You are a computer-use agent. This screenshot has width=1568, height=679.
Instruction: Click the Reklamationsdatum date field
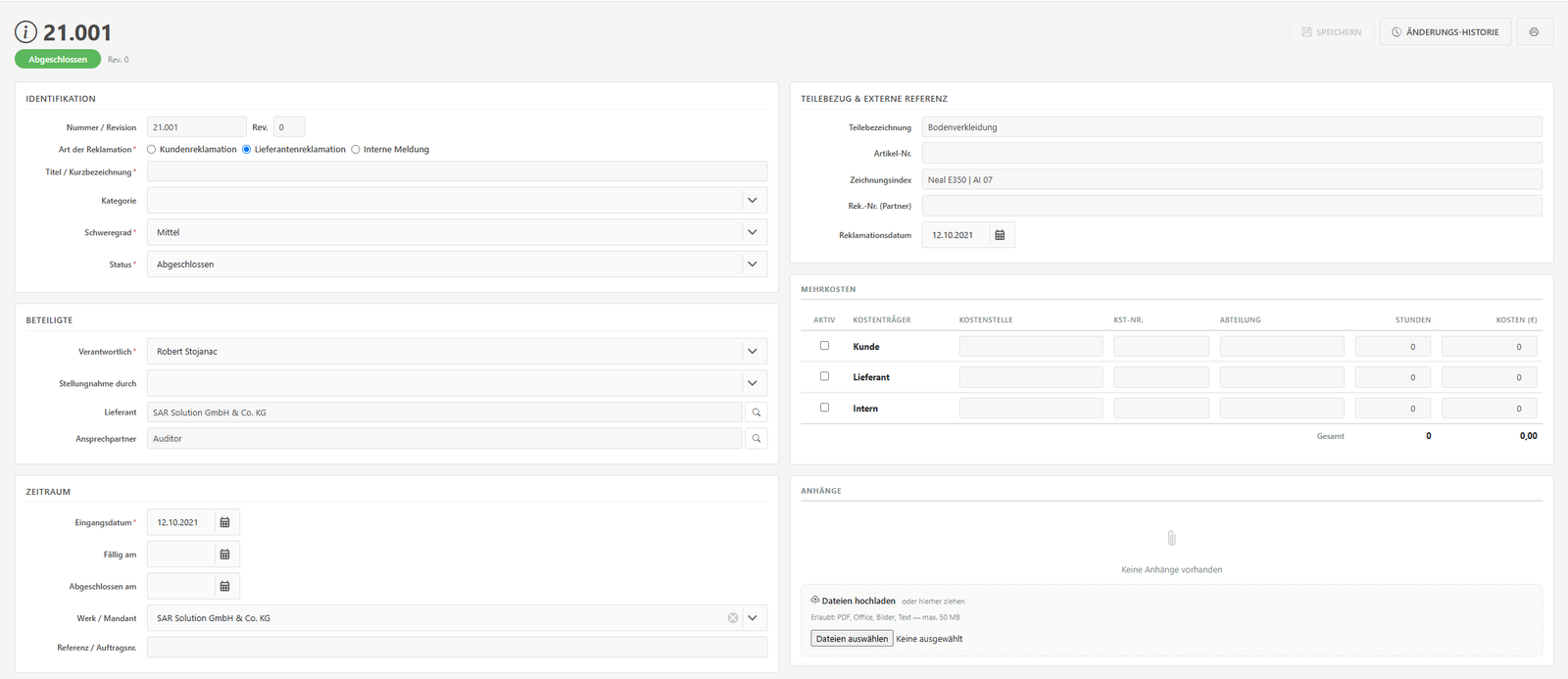tap(955, 235)
